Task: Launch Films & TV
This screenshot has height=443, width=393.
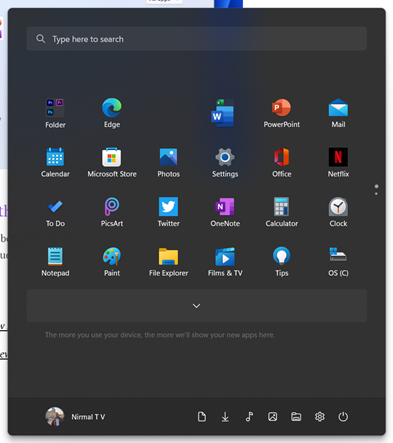Action: point(225,262)
